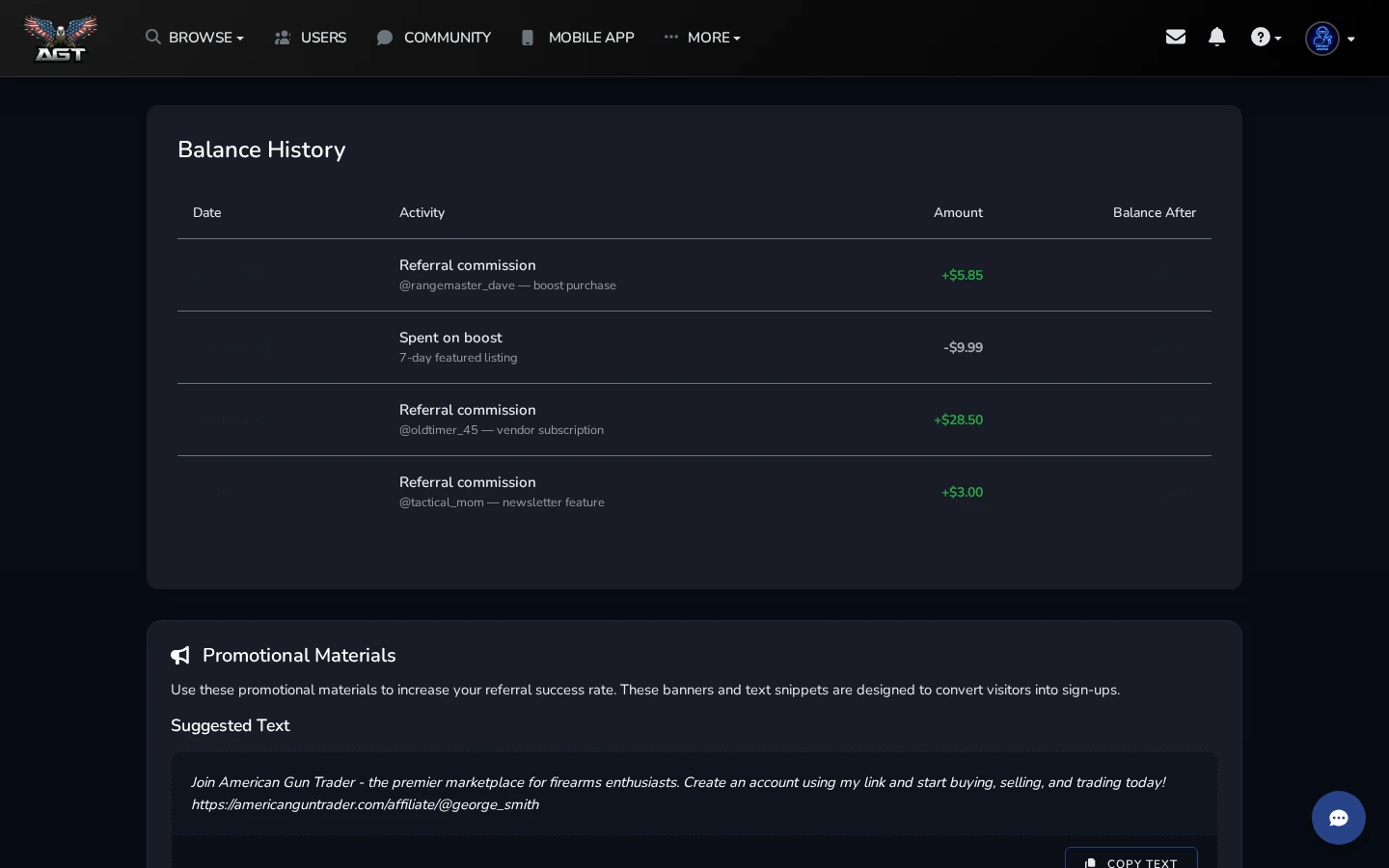Select the +$5.85 amount
The height and width of the screenshot is (868, 1389).
coord(962,275)
